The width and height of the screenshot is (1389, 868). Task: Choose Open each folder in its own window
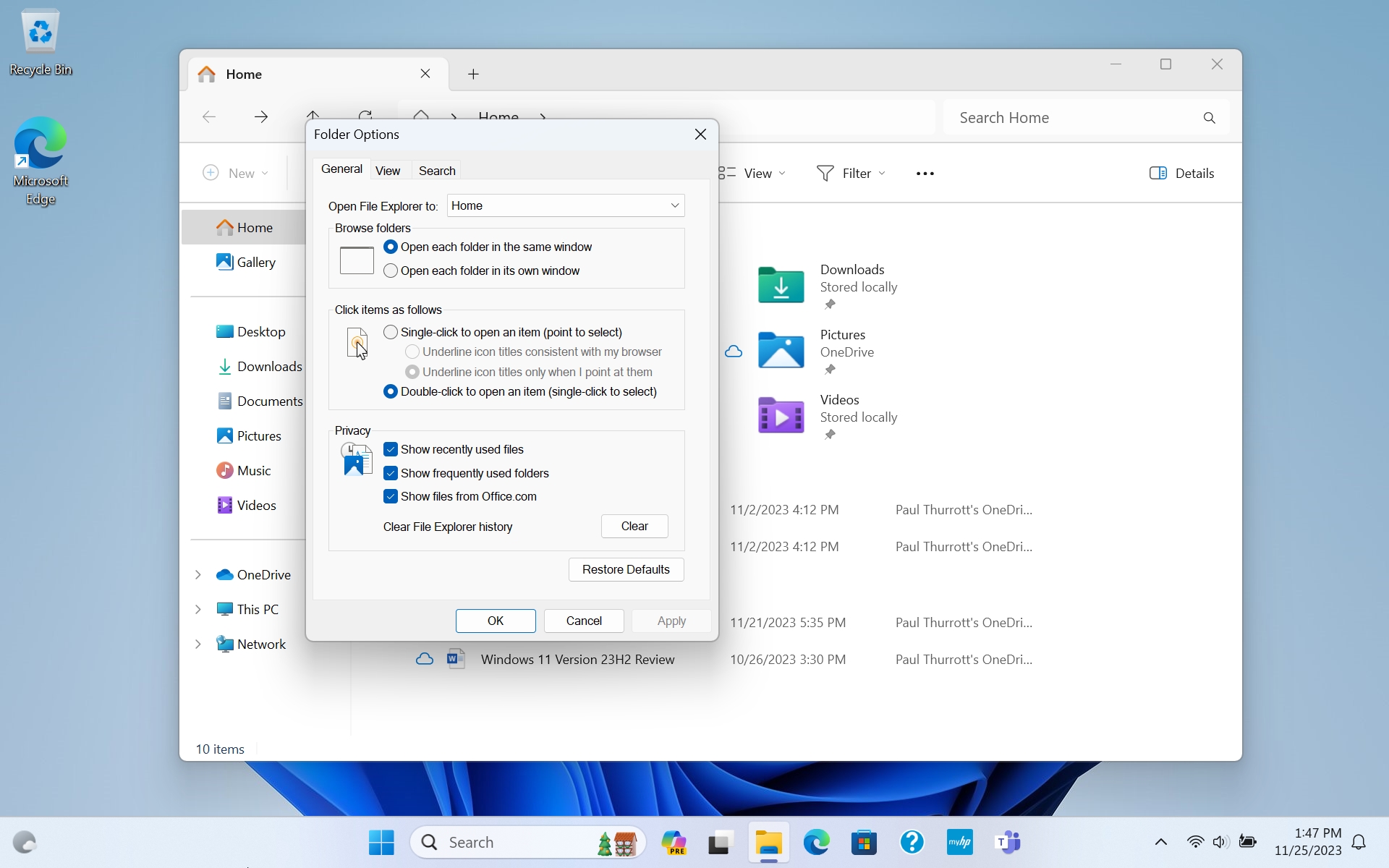click(x=391, y=271)
